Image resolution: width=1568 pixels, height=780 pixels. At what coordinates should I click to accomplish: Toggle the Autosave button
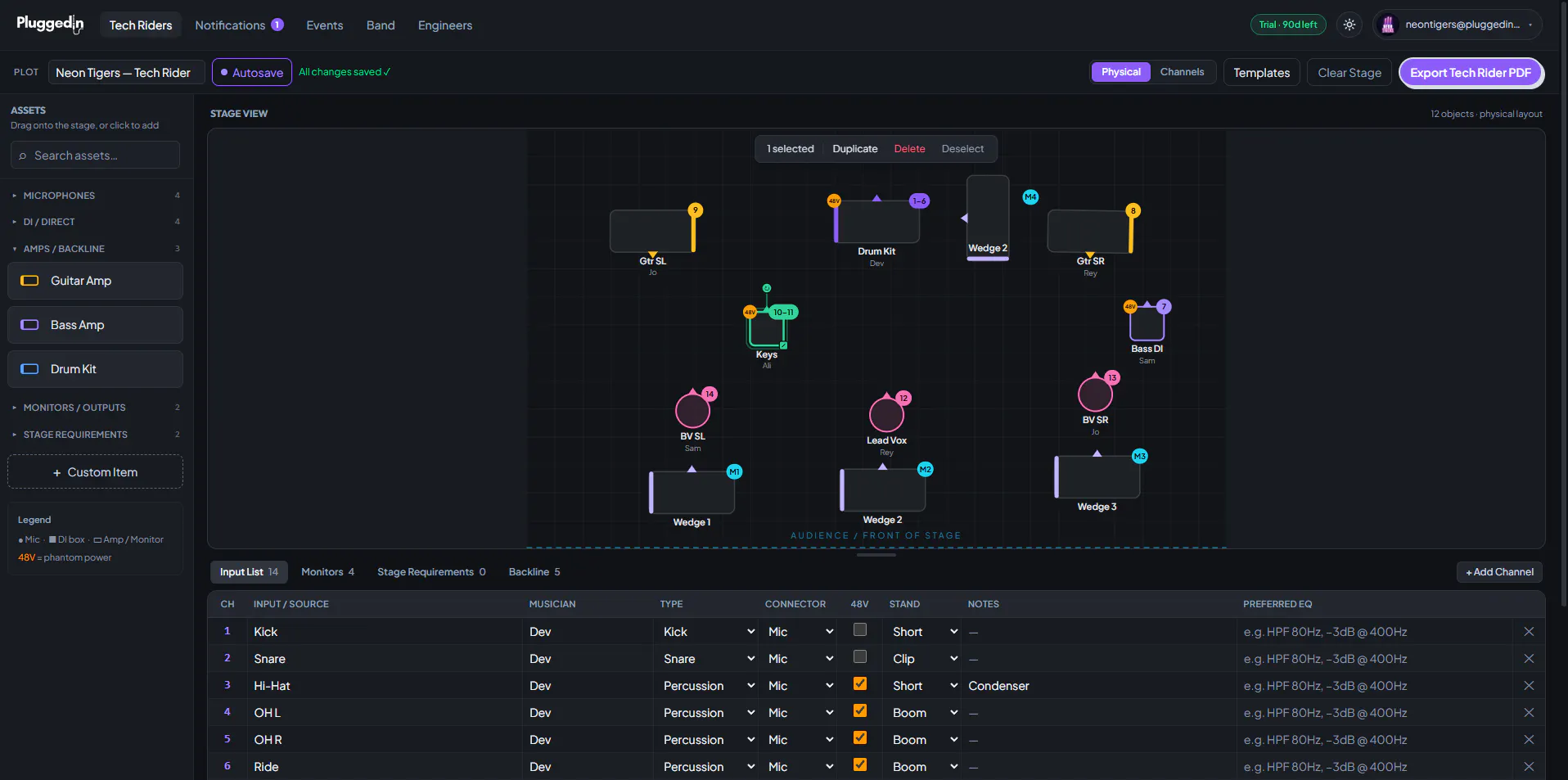coord(252,72)
